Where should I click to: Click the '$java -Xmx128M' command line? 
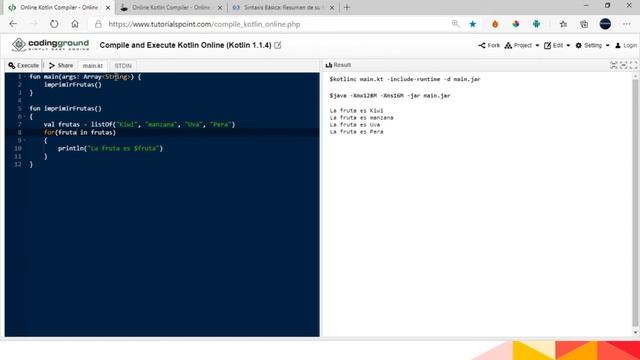(390, 96)
